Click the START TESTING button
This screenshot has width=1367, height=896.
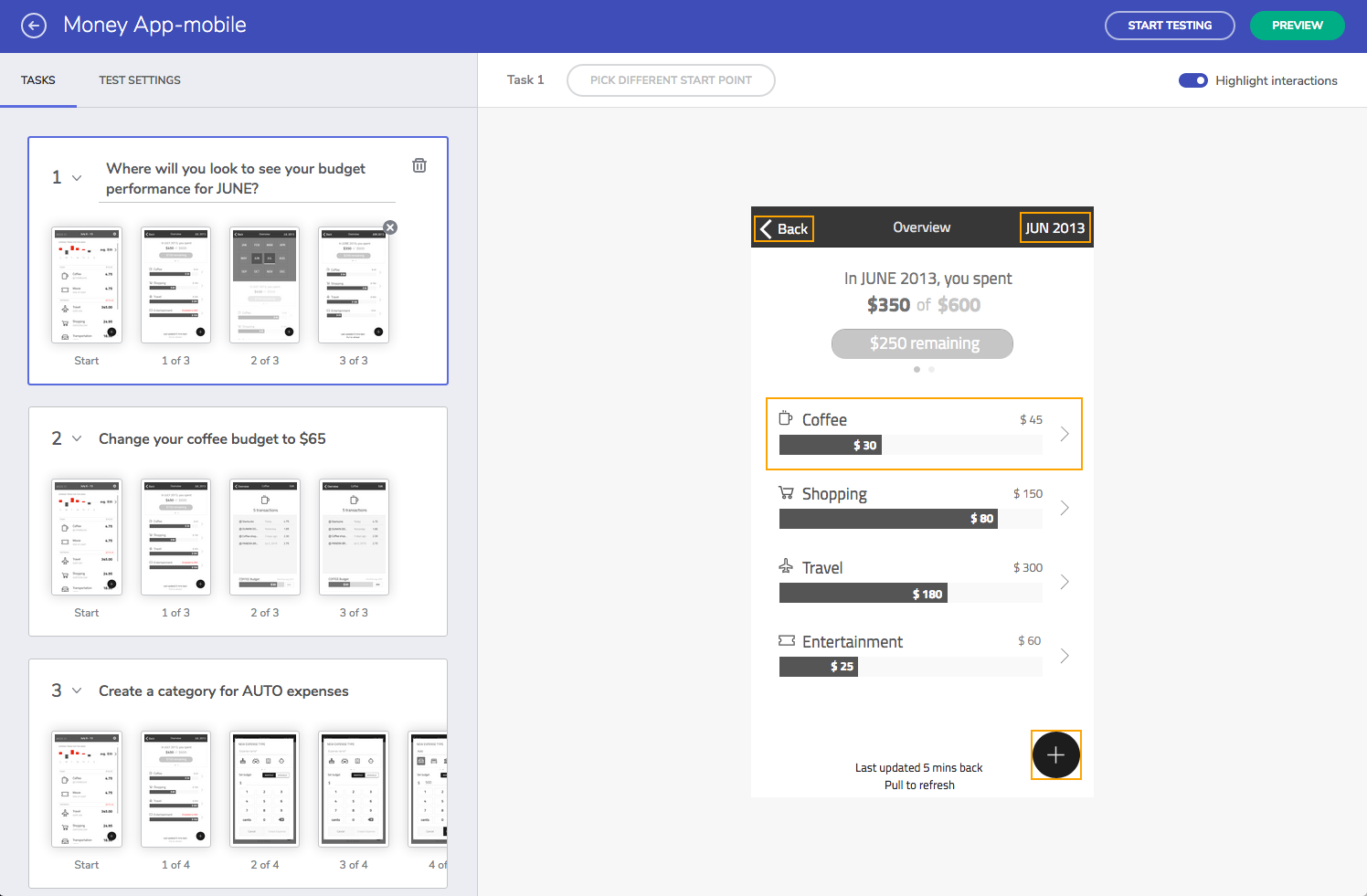(x=1170, y=26)
